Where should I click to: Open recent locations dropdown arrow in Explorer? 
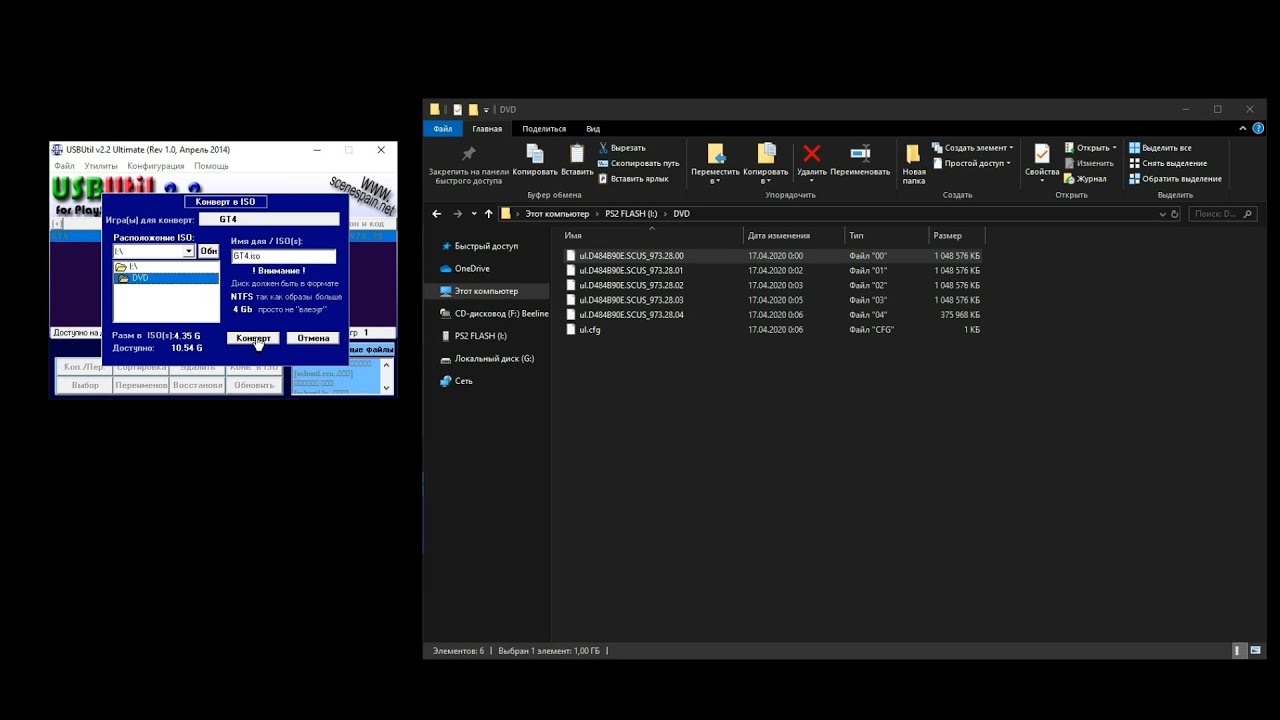(473, 214)
